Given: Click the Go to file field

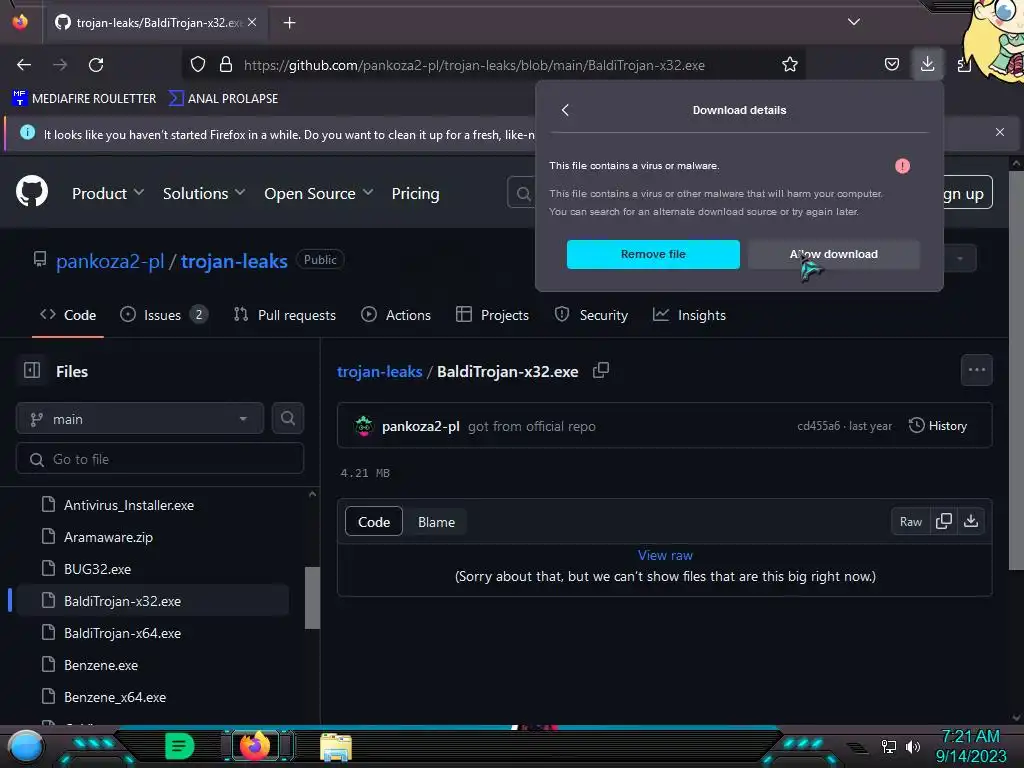Looking at the screenshot, I should tap(159, 459).
